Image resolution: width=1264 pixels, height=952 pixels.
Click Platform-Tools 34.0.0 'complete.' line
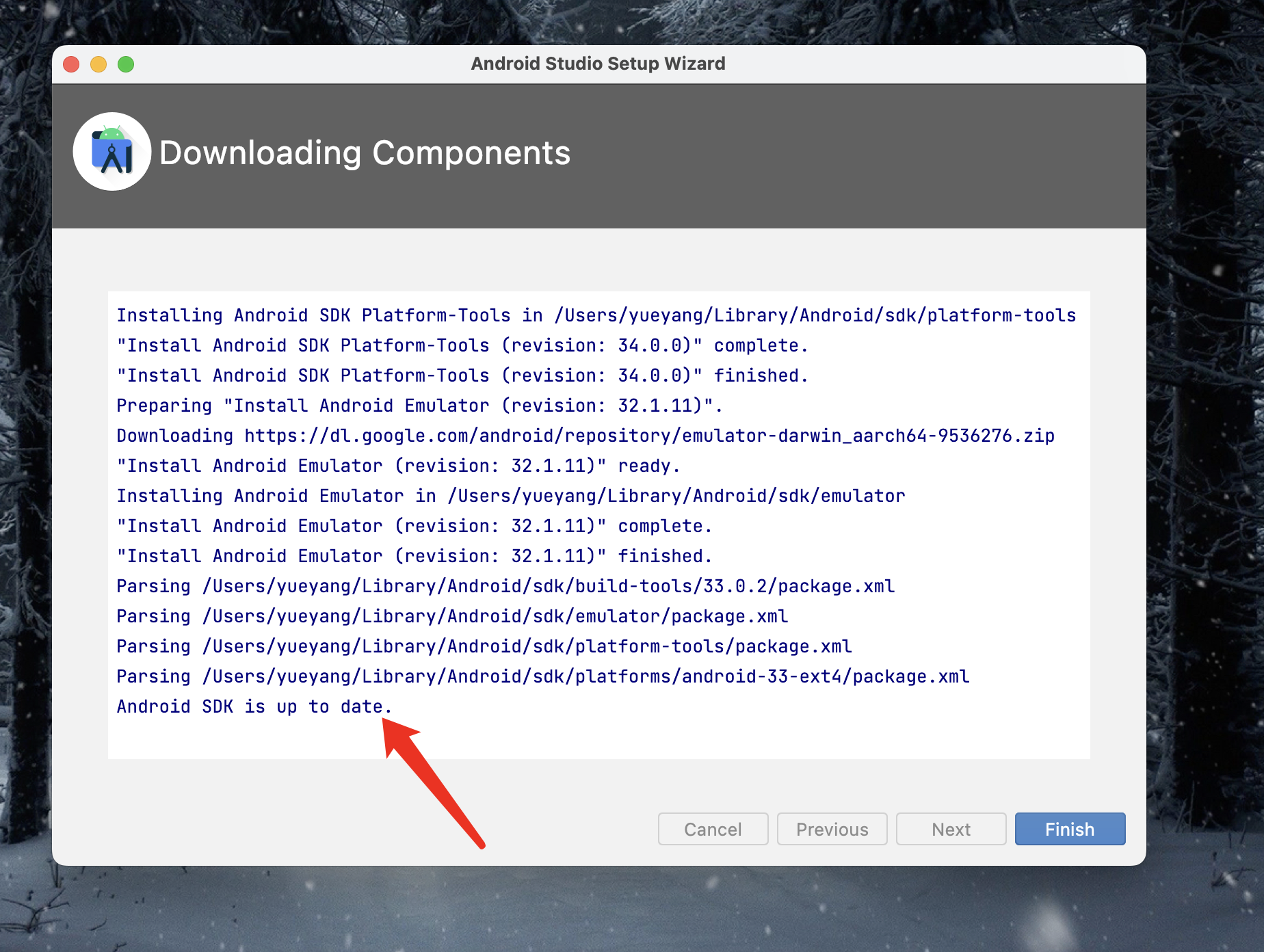point(462,345)
